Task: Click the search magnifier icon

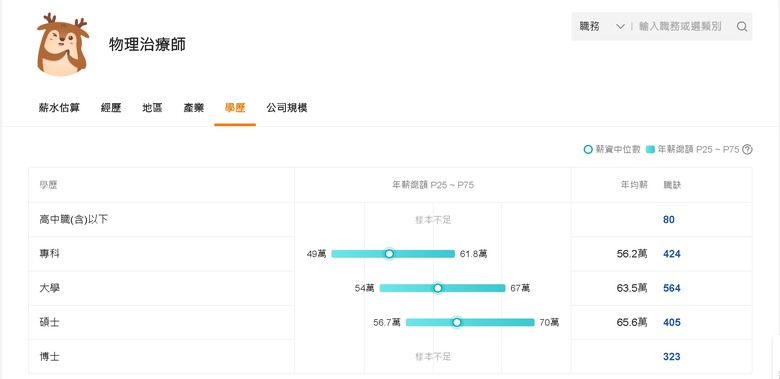Action: 742,27
